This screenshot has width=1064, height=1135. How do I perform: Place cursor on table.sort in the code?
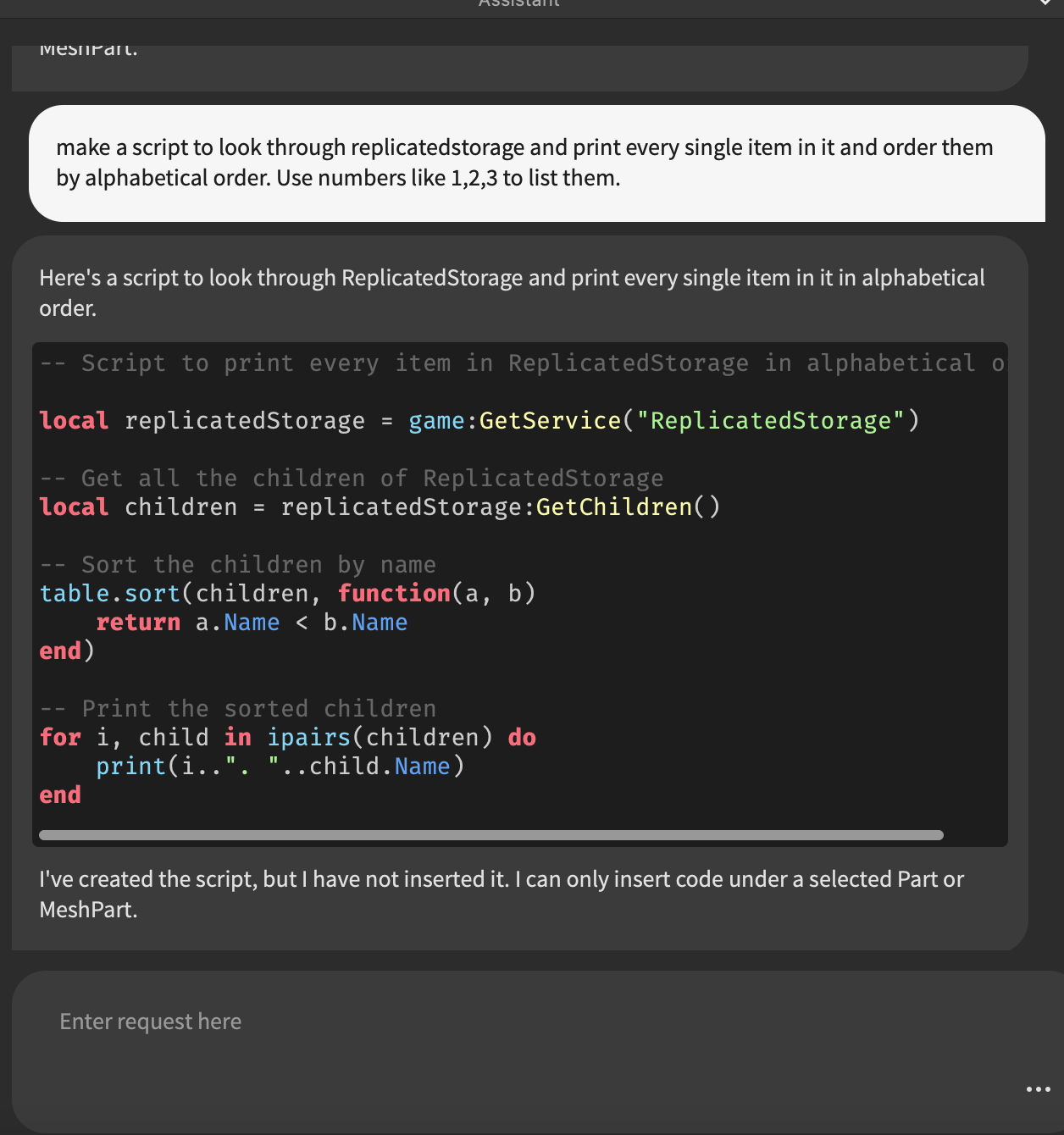pos(110,594)
